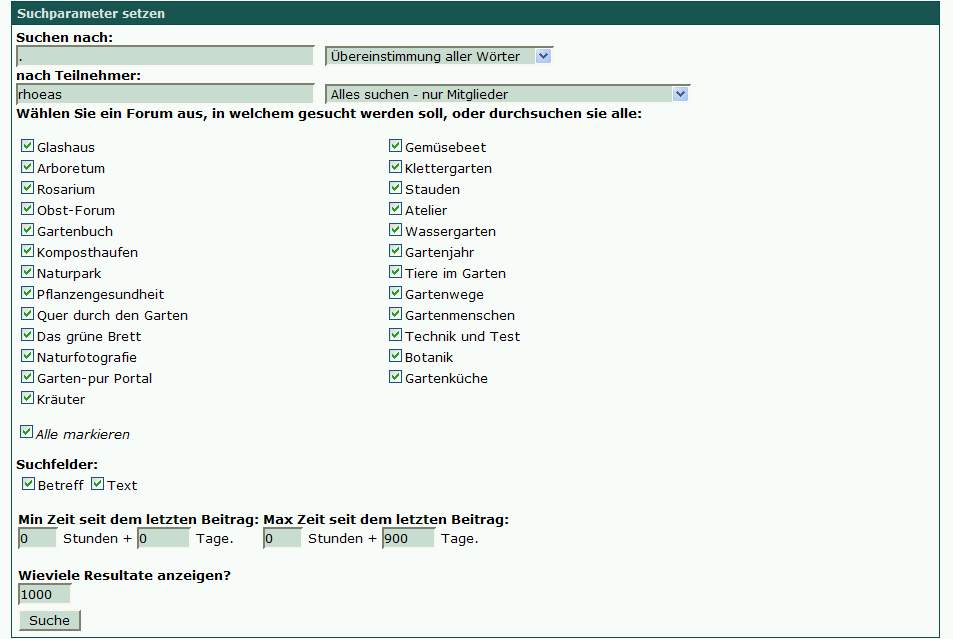This screenshot has width=953, height=639.
Task: Toggle the Gartenjahr checkbox
Action: point(396,250)
